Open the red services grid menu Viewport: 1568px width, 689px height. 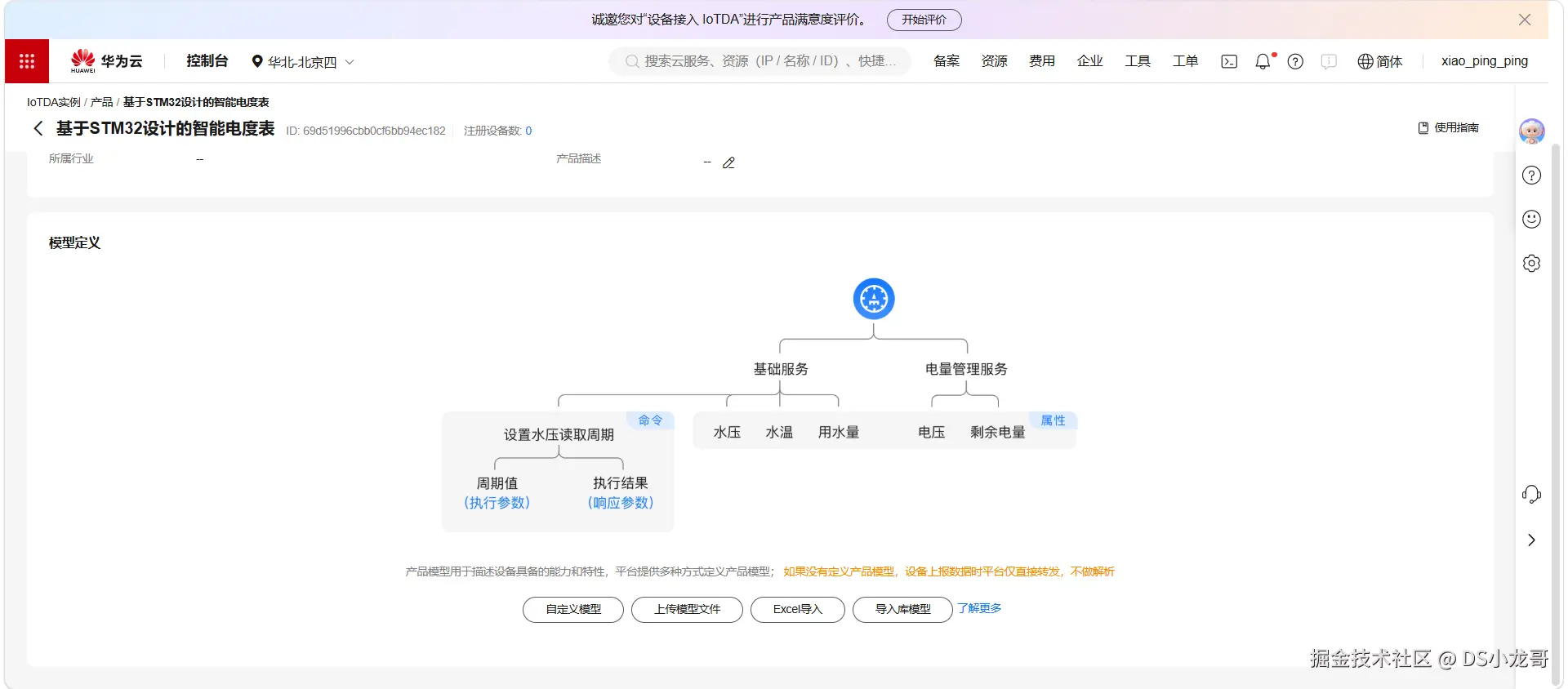pos(27,61)
